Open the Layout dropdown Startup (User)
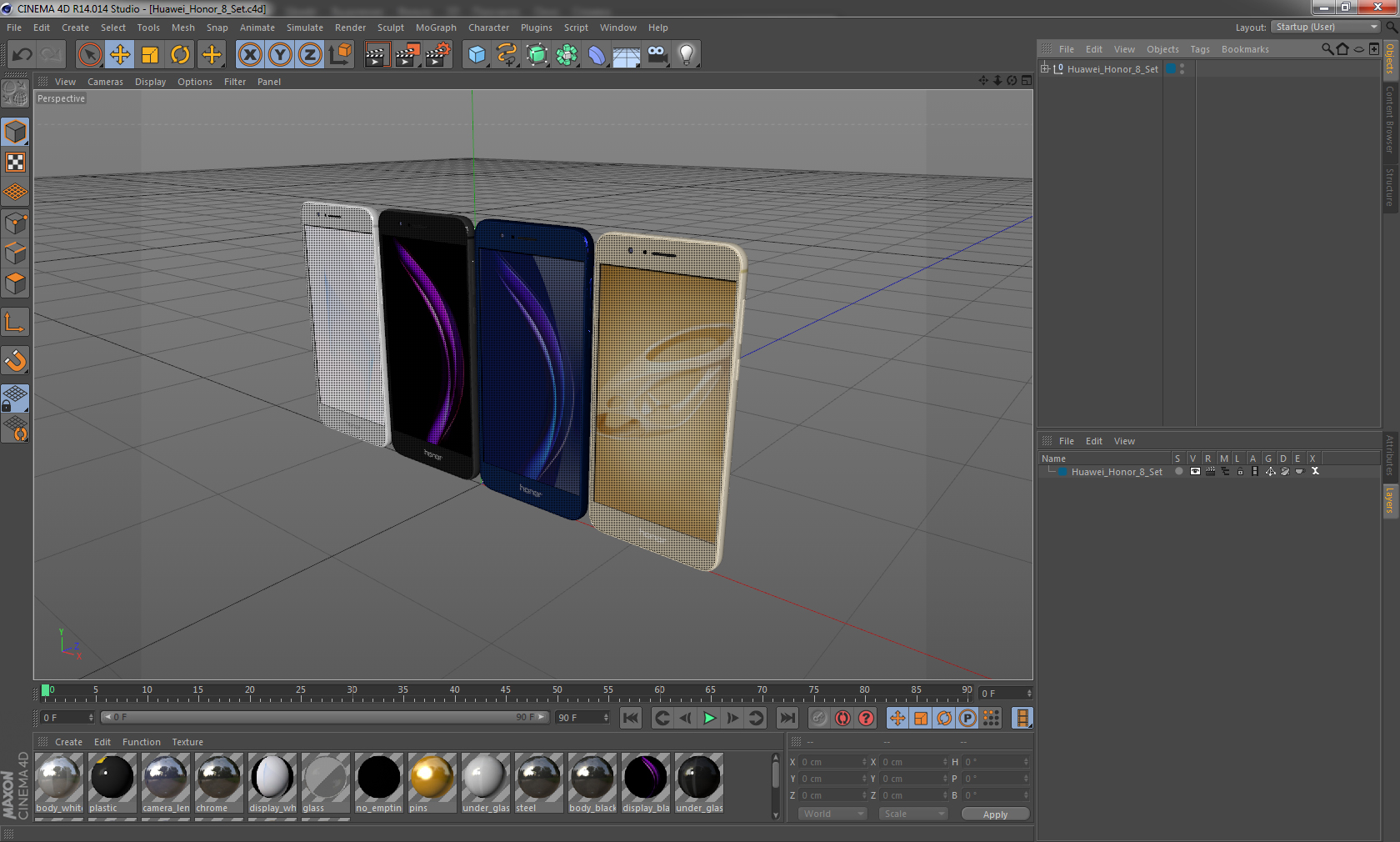This screenshot has width=1400, height=842. coord(1327,27)
